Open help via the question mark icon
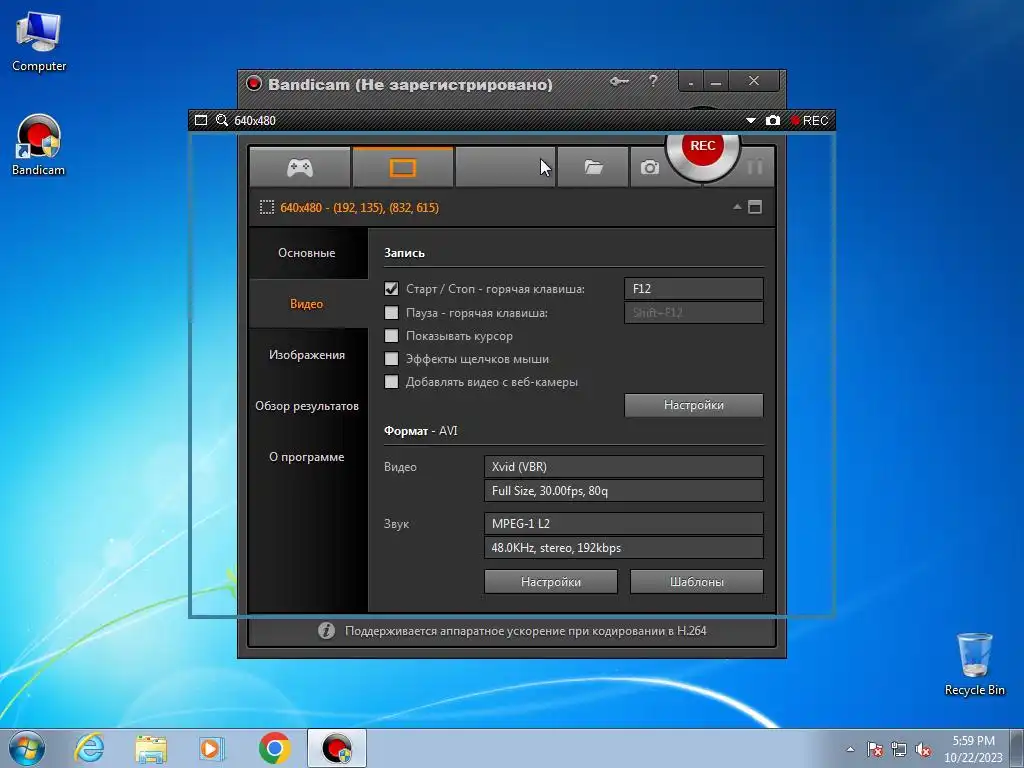This screenshot has height=768, width=1024. pyautogui.click(x=653, y=81)
